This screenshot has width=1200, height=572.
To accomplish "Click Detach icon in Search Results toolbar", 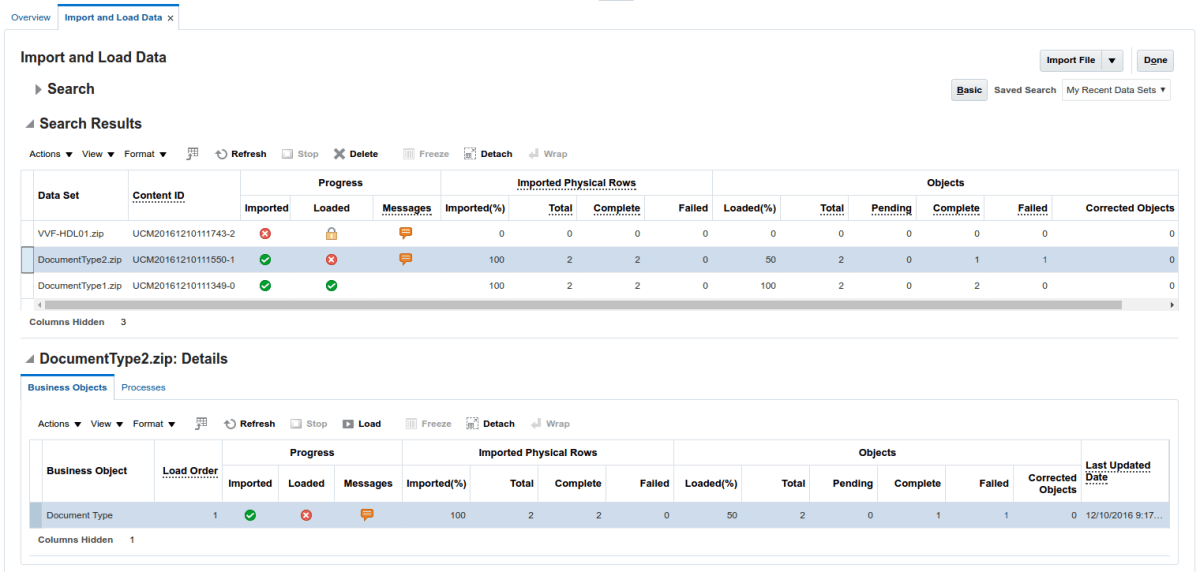I will point(470,154).
